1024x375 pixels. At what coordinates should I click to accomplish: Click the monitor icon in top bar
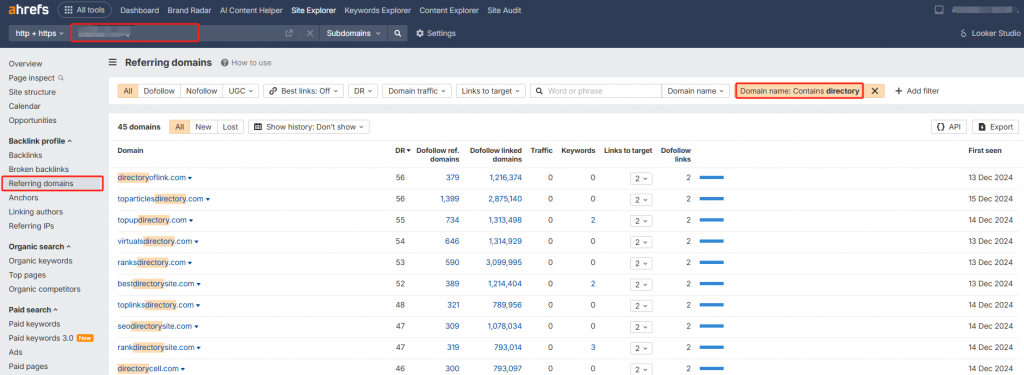tap(940, 10)
